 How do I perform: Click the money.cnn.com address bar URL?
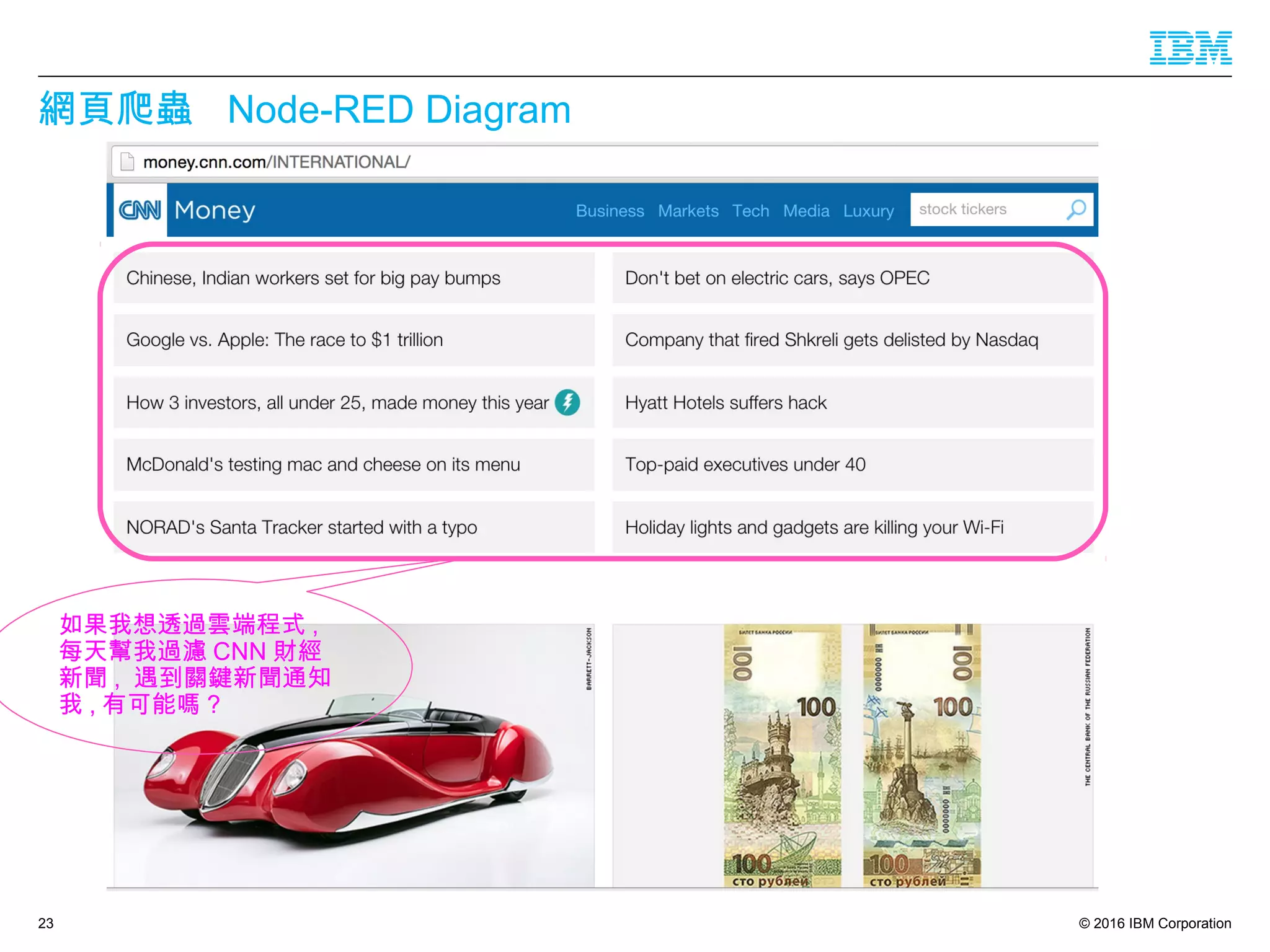click(x=277, y=162)
